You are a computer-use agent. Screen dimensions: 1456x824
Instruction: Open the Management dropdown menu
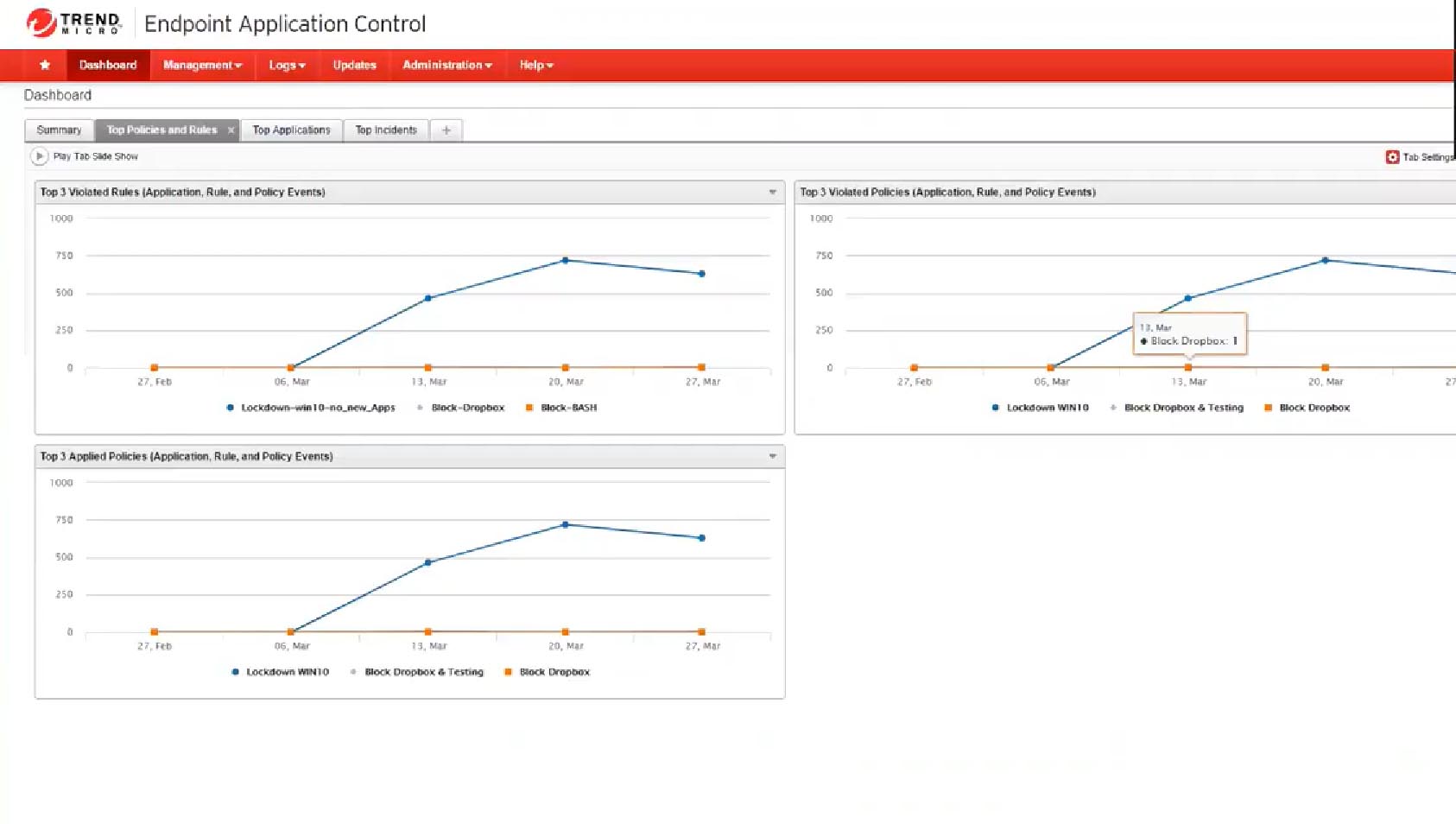point(202,65)
